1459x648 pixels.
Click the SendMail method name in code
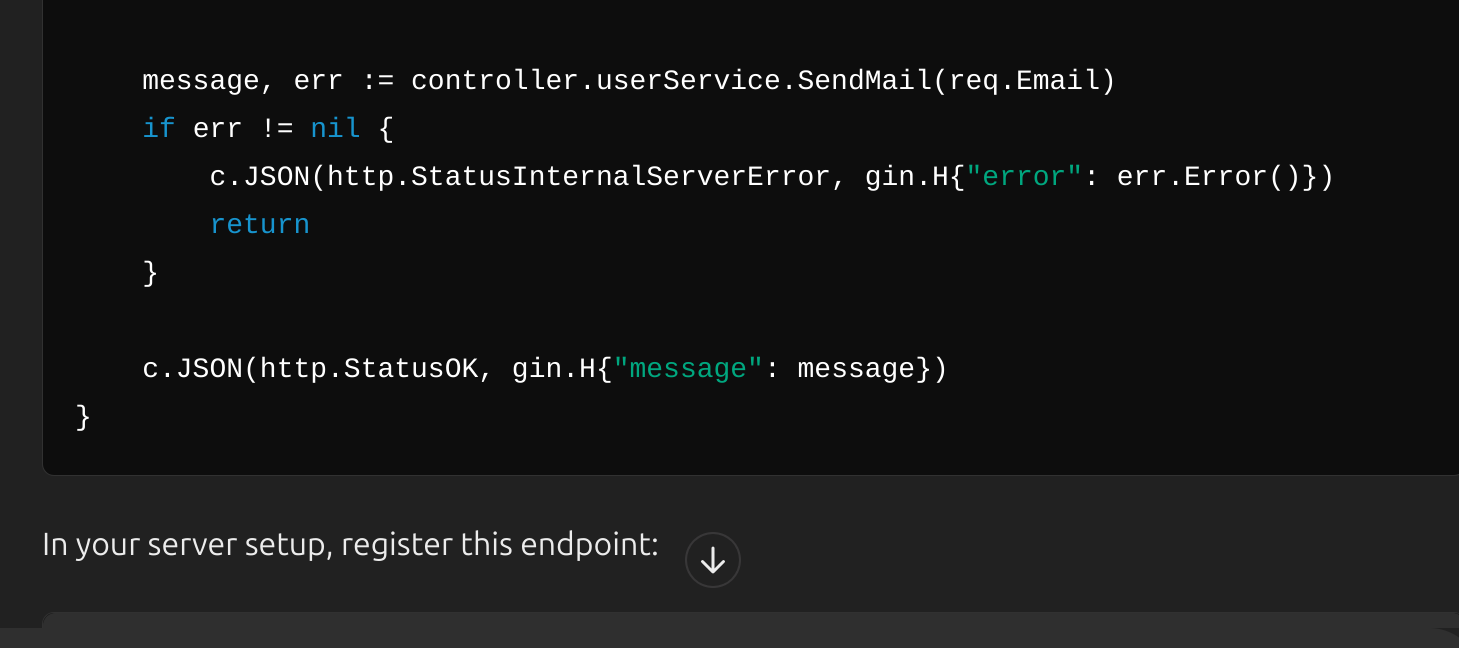(x=864, y=81)
